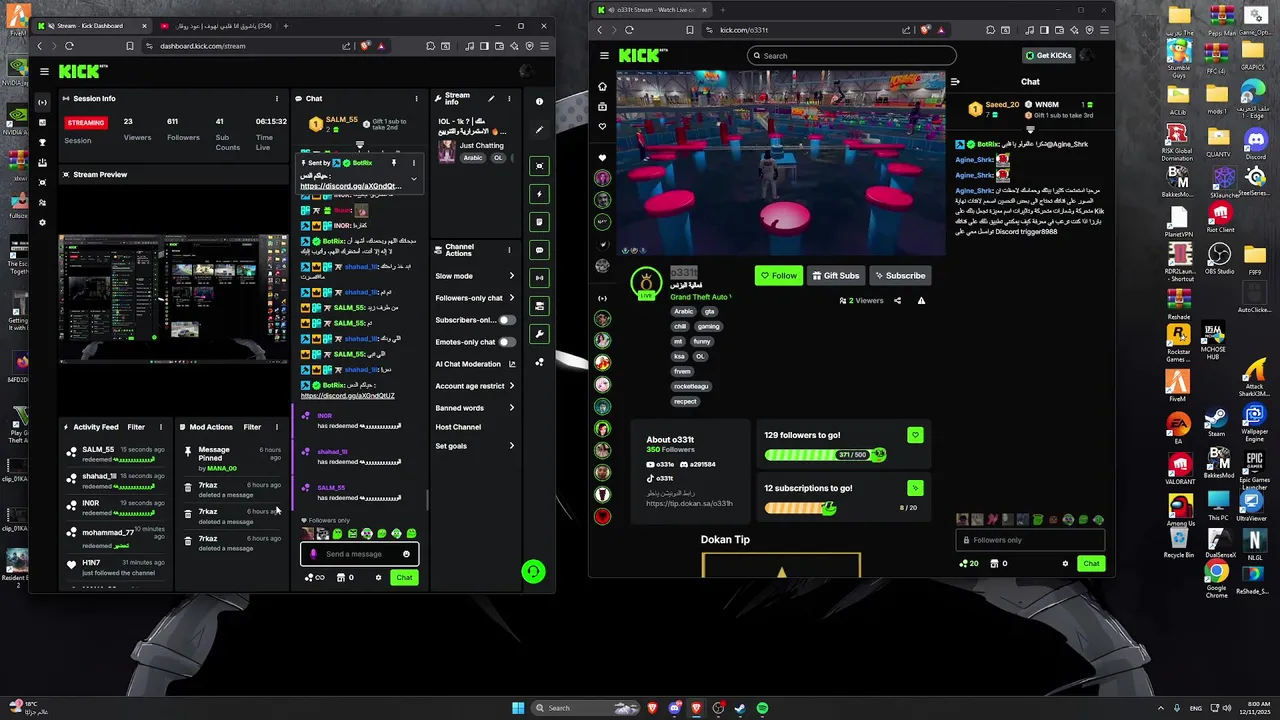Click the dashboard chat scrollbar
The image size is (1280, 720).
click(x=428, y=498)
